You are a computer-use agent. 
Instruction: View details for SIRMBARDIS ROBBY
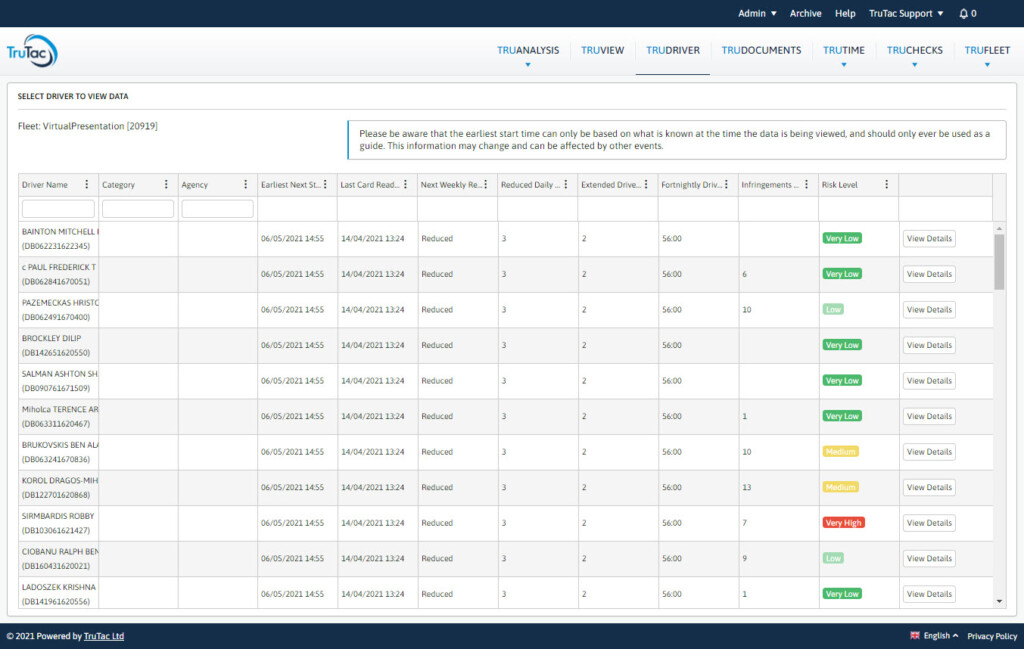(929, 523)
